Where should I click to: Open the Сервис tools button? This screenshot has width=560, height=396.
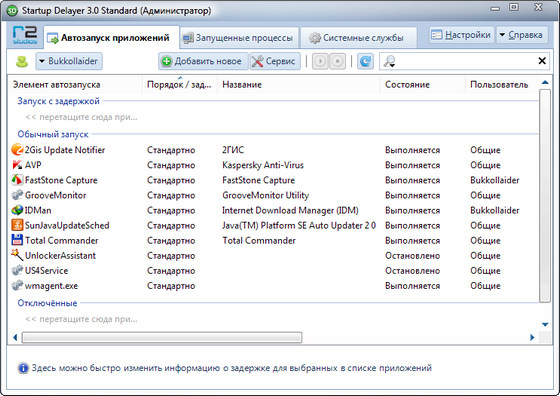pyautogui.click(x=274, y=61)
